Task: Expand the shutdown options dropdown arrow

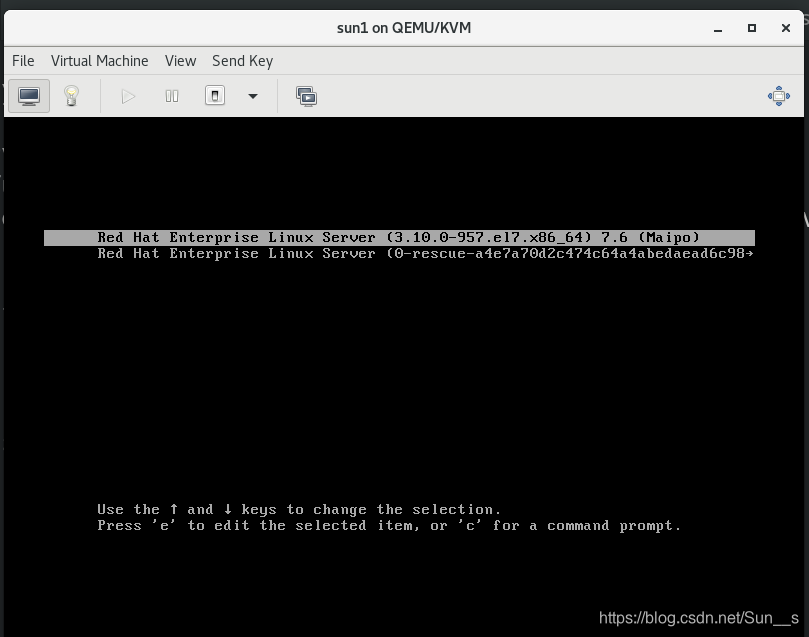Action: point(253,96)
